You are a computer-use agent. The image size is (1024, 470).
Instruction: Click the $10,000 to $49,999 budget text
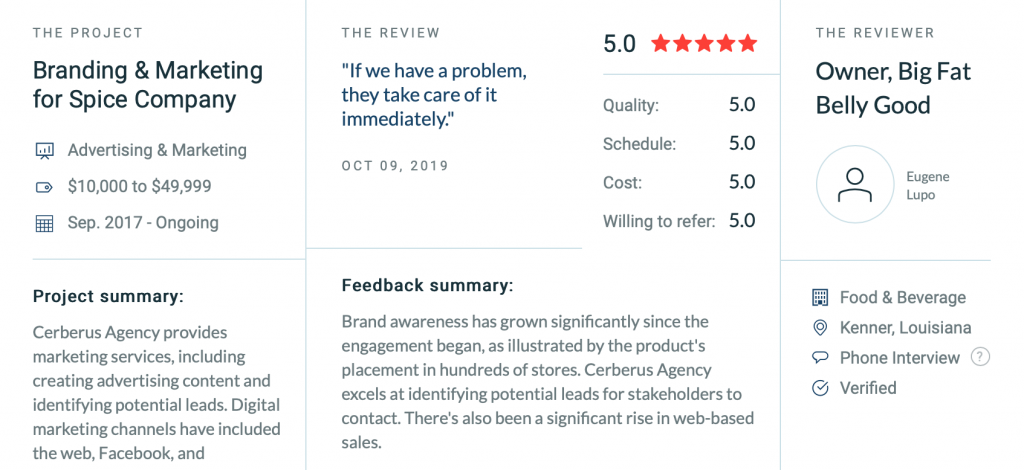tap(140, 187)
